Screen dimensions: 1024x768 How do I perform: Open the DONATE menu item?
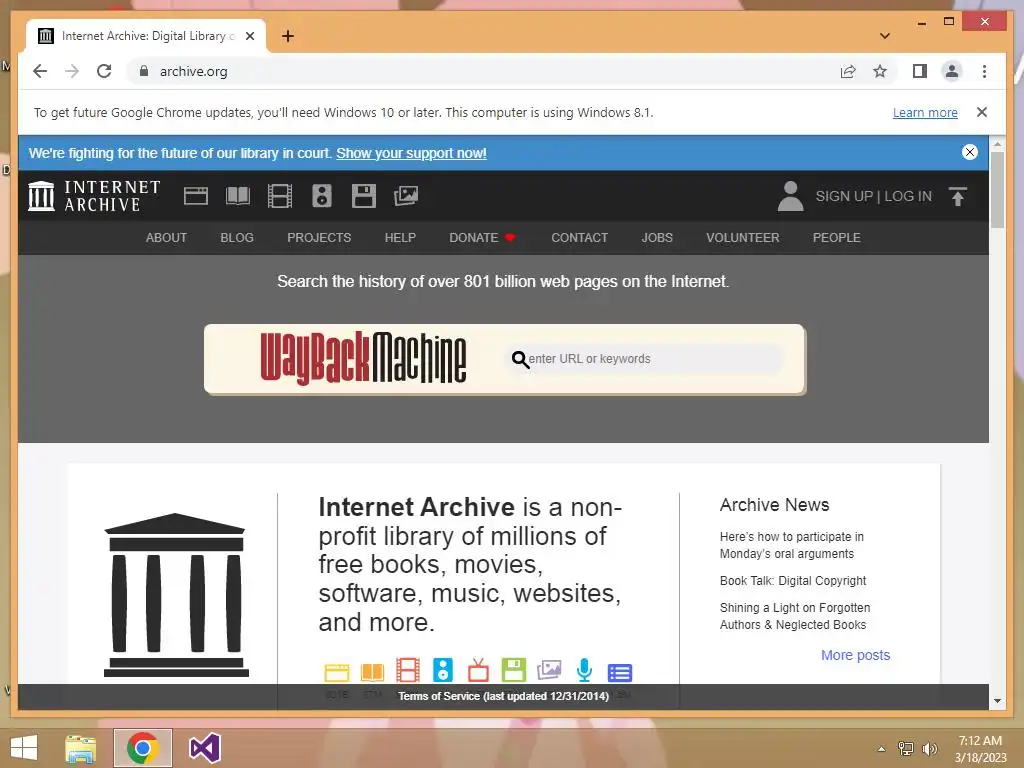(482, 238)
